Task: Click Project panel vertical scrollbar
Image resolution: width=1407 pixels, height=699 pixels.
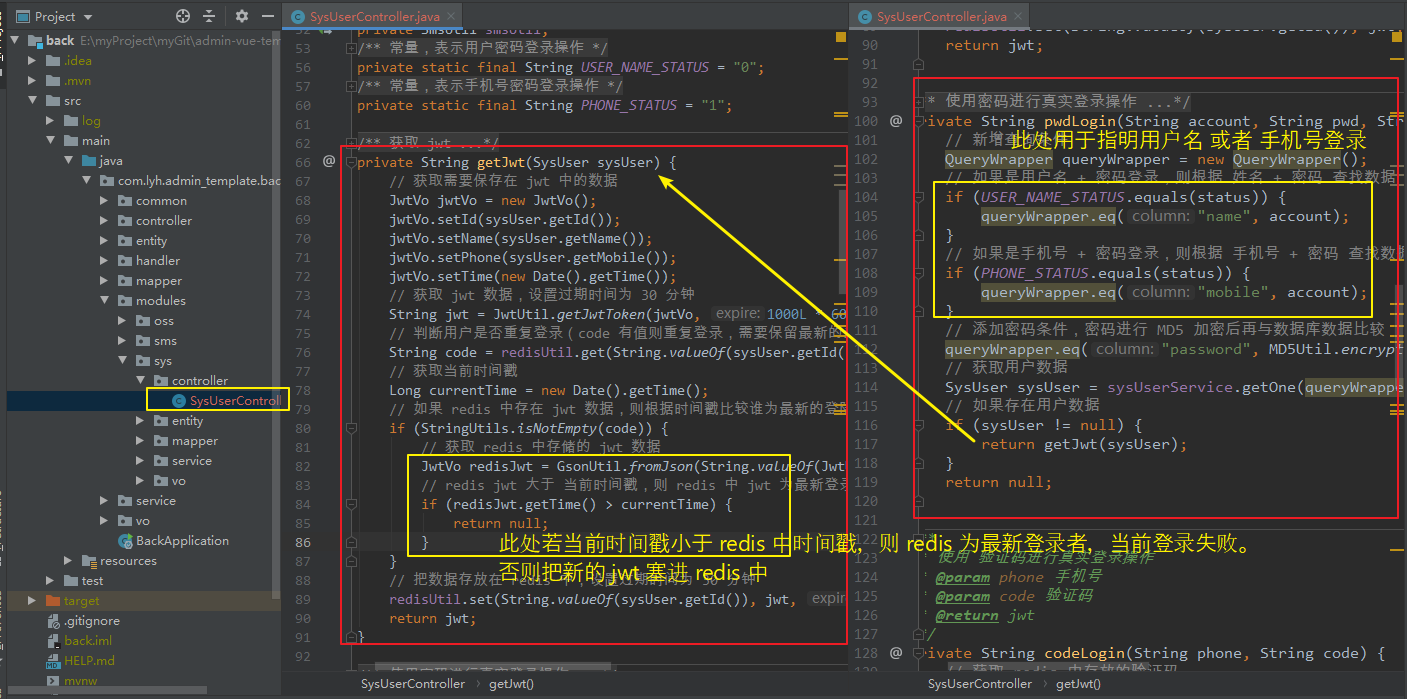Action: pyautogui.click(x=277, y=315)
